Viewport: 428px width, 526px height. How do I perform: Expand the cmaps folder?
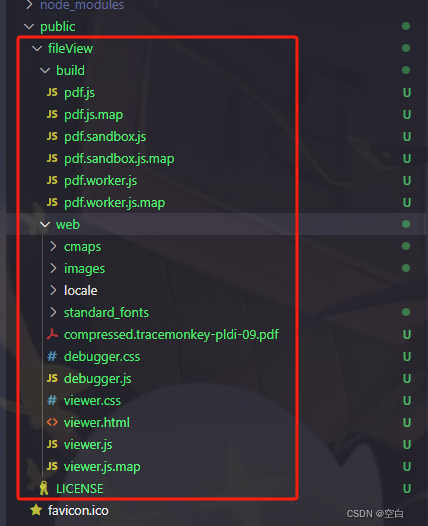coord(53,247)
